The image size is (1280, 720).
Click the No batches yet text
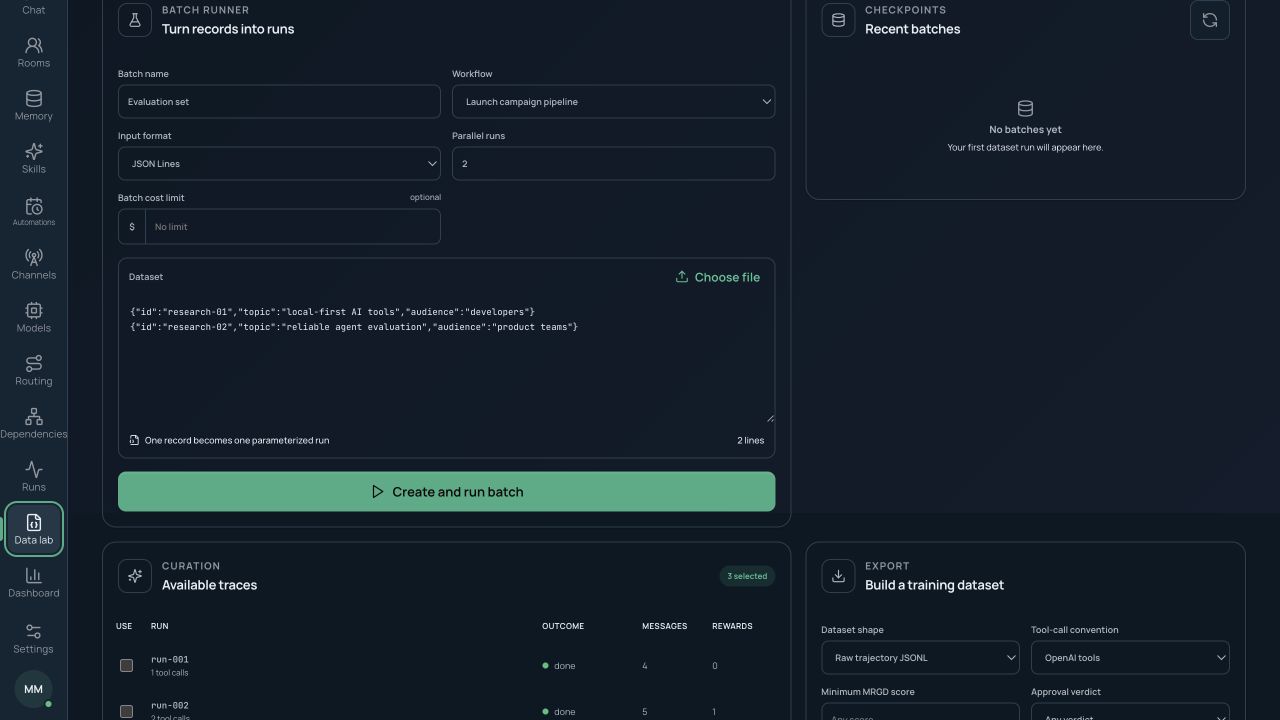(1025, 129)
